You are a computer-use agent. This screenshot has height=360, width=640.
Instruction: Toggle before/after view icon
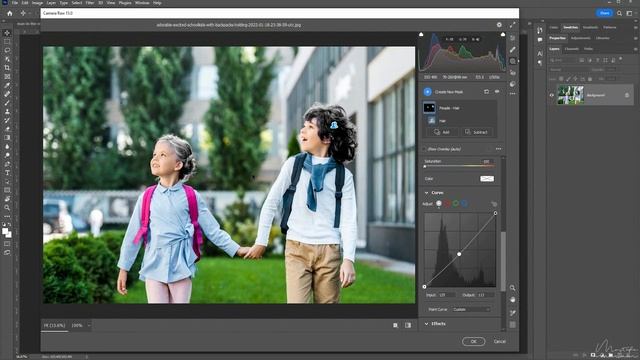[x=396, y=325]
